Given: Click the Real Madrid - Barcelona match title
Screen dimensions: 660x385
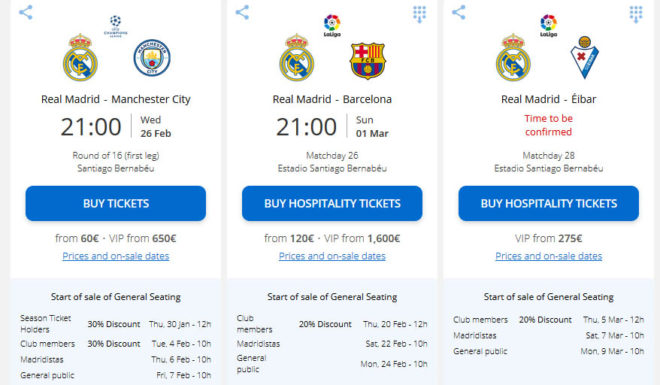Looking at the screenshot, I should (x=332, y=99).
